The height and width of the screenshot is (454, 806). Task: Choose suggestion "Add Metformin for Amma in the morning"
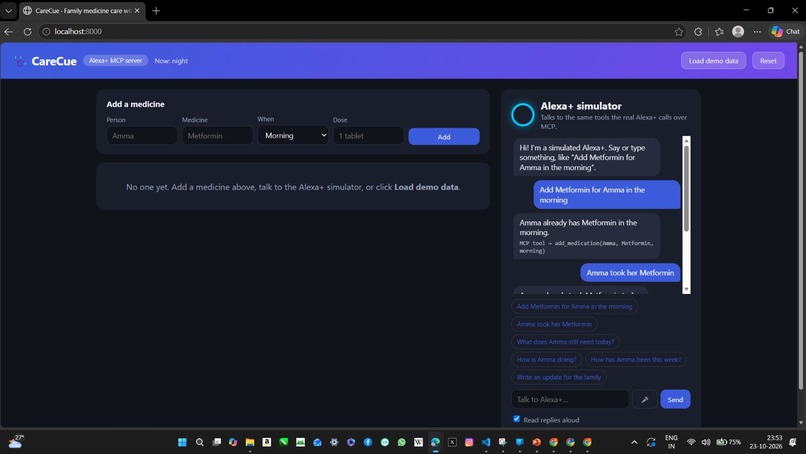pyautogui.click(x=574, y=306)
